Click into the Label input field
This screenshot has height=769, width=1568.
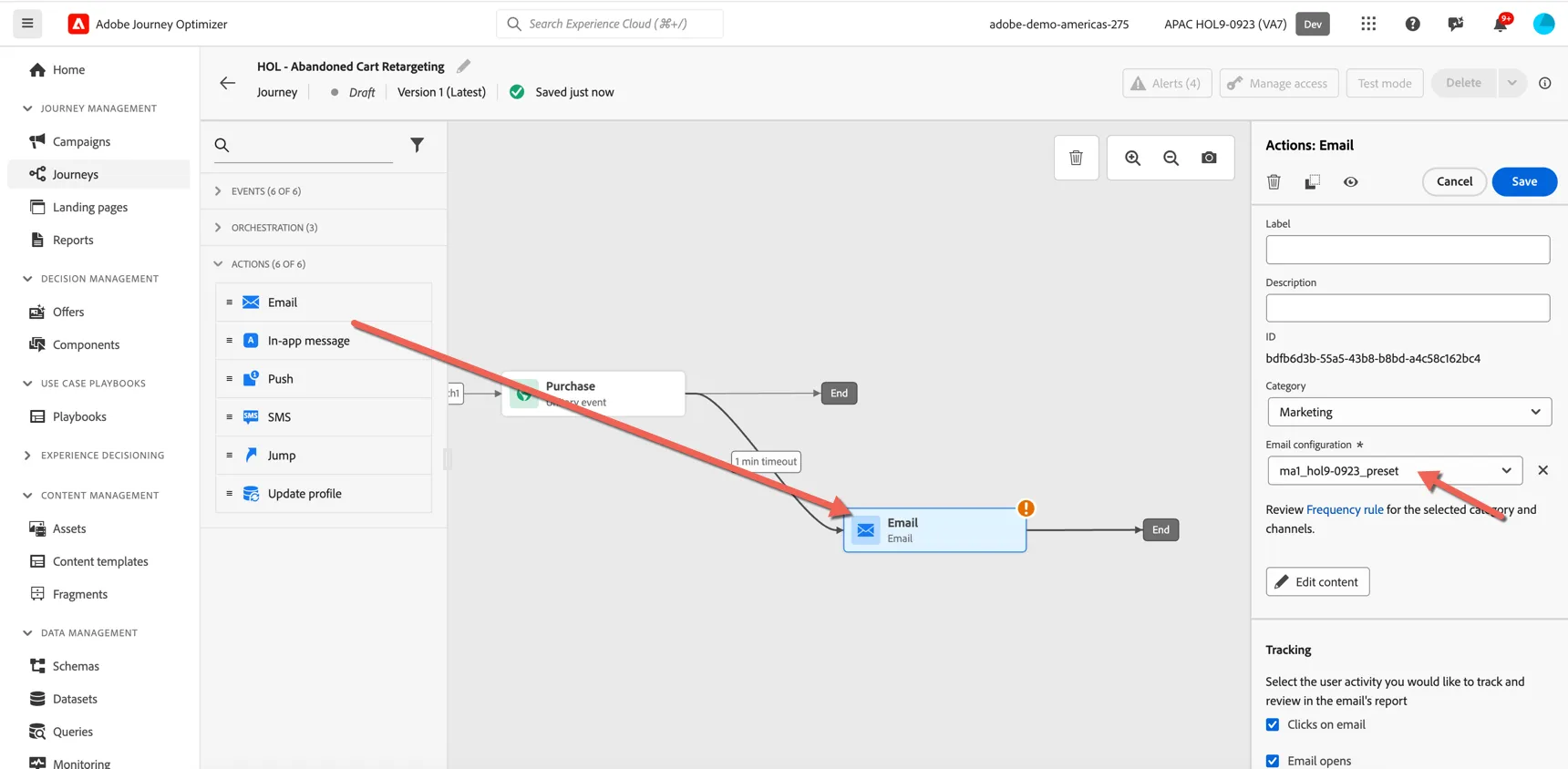click(1408, 250)
